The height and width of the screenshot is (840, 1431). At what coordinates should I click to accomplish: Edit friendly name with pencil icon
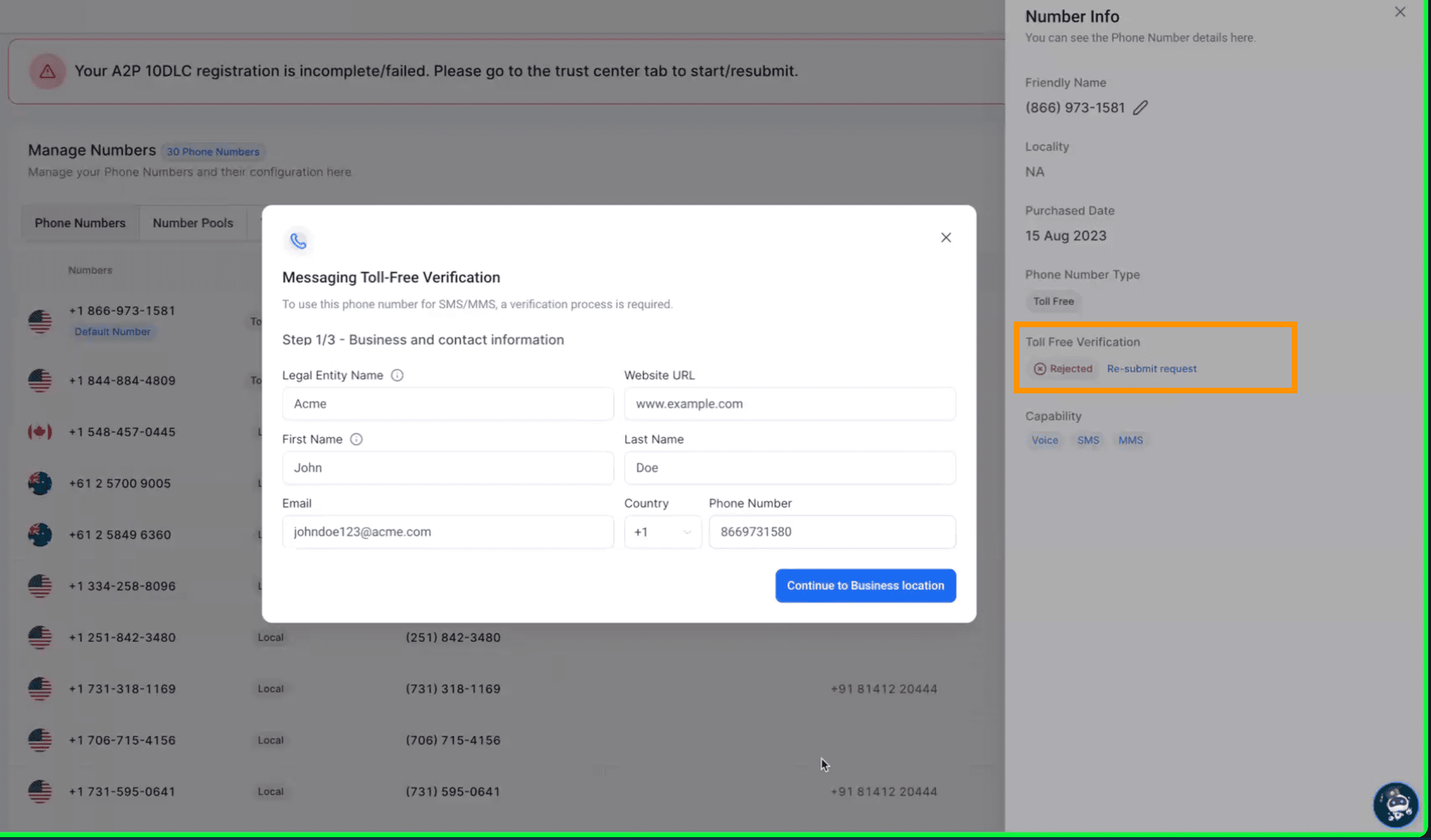pyautogui.click(x=1140, y=108)
